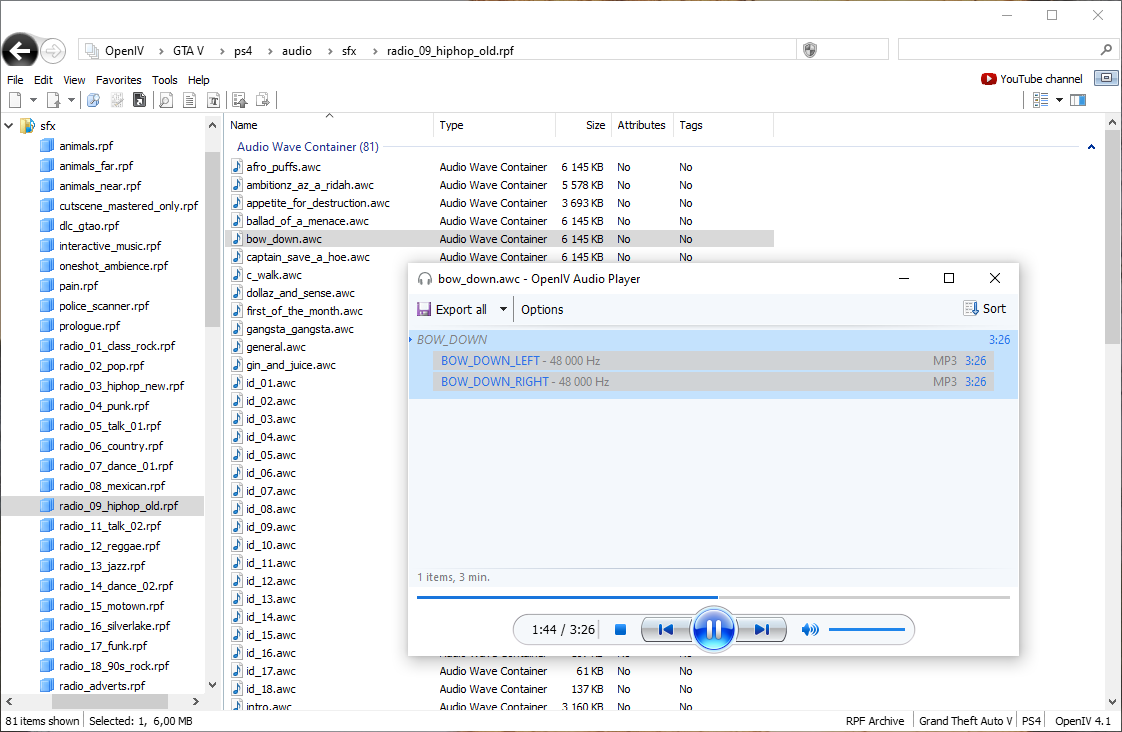1122x732 pixels.
Task: Expand the chevron after sfx in breadcrumb
Action: [x=375, y=51]
